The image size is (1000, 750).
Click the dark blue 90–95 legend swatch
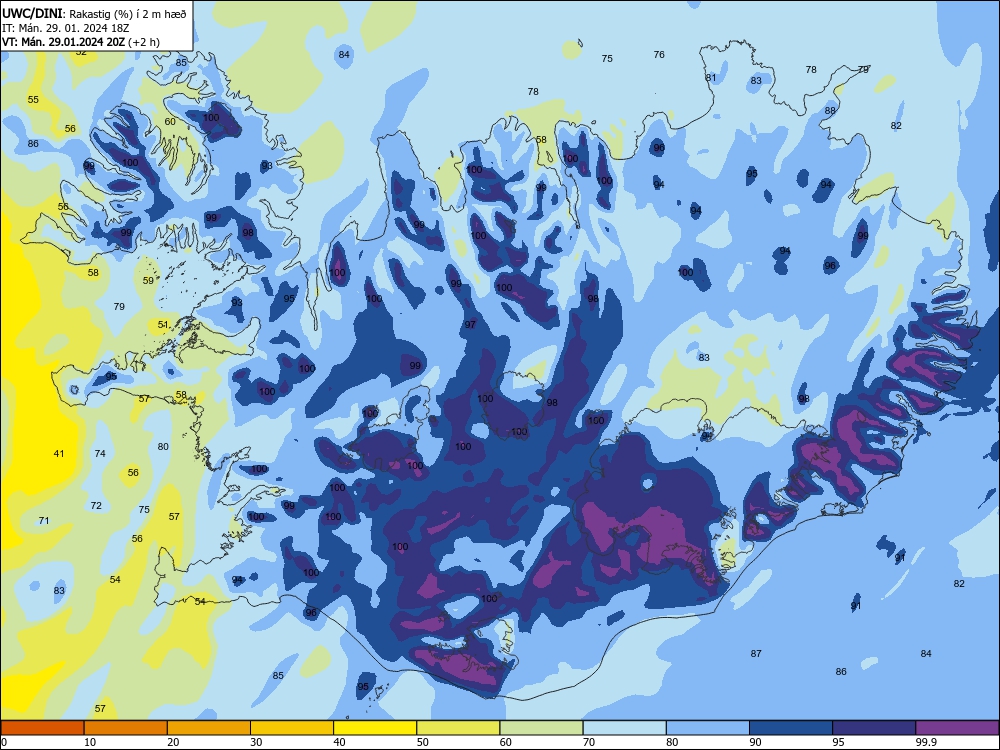[x=791, y=728]
